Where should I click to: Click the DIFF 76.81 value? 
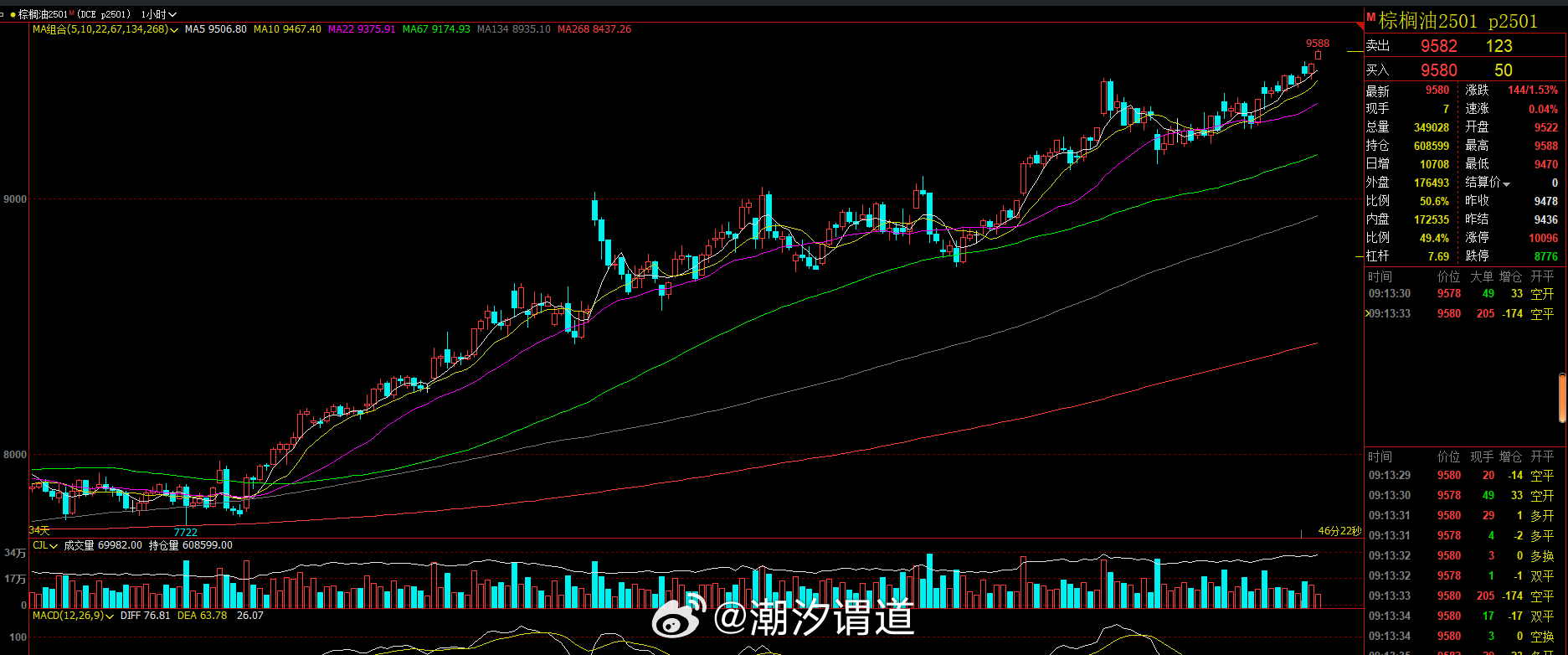pyautogui.click(x=146, y=616)
